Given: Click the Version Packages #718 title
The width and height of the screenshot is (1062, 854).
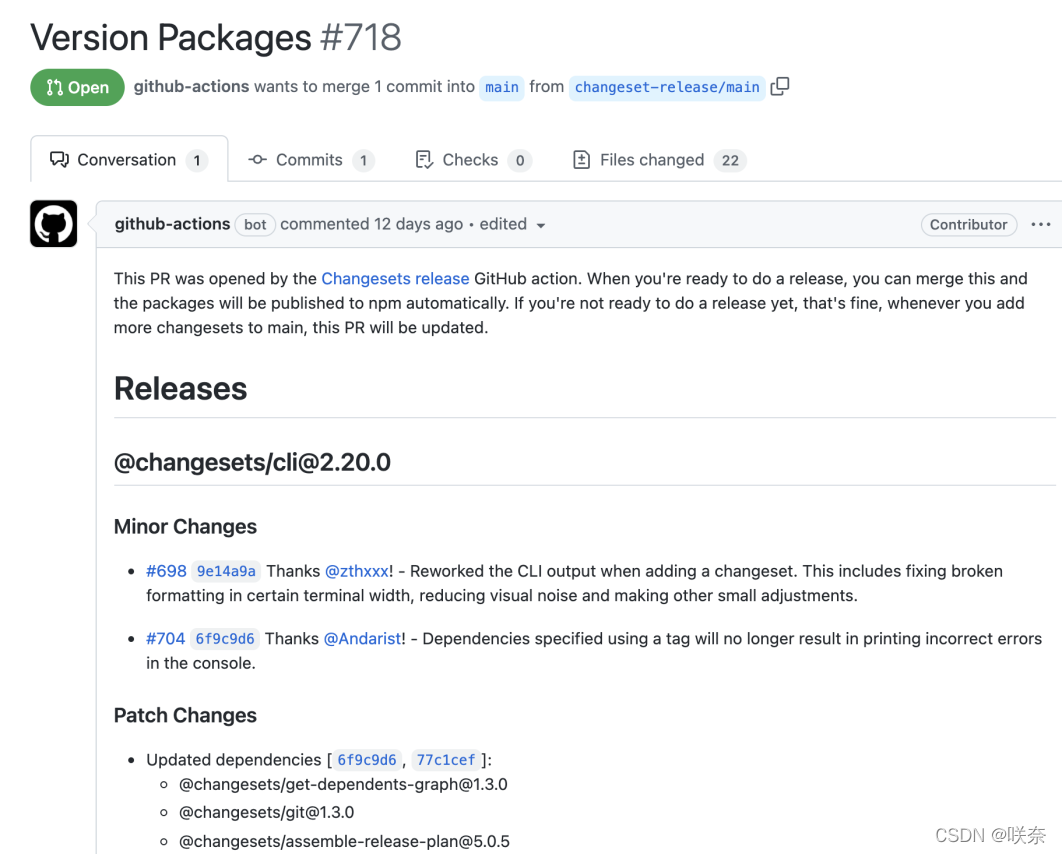Looking at the screenshot, I should pyautogui.click(x=215, y=37).
